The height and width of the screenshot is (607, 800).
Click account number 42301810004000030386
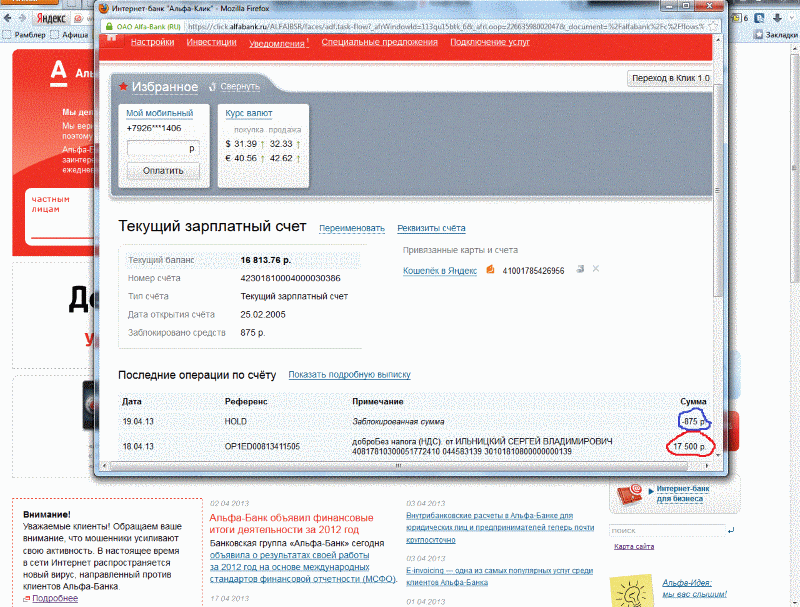coord(290,278)
